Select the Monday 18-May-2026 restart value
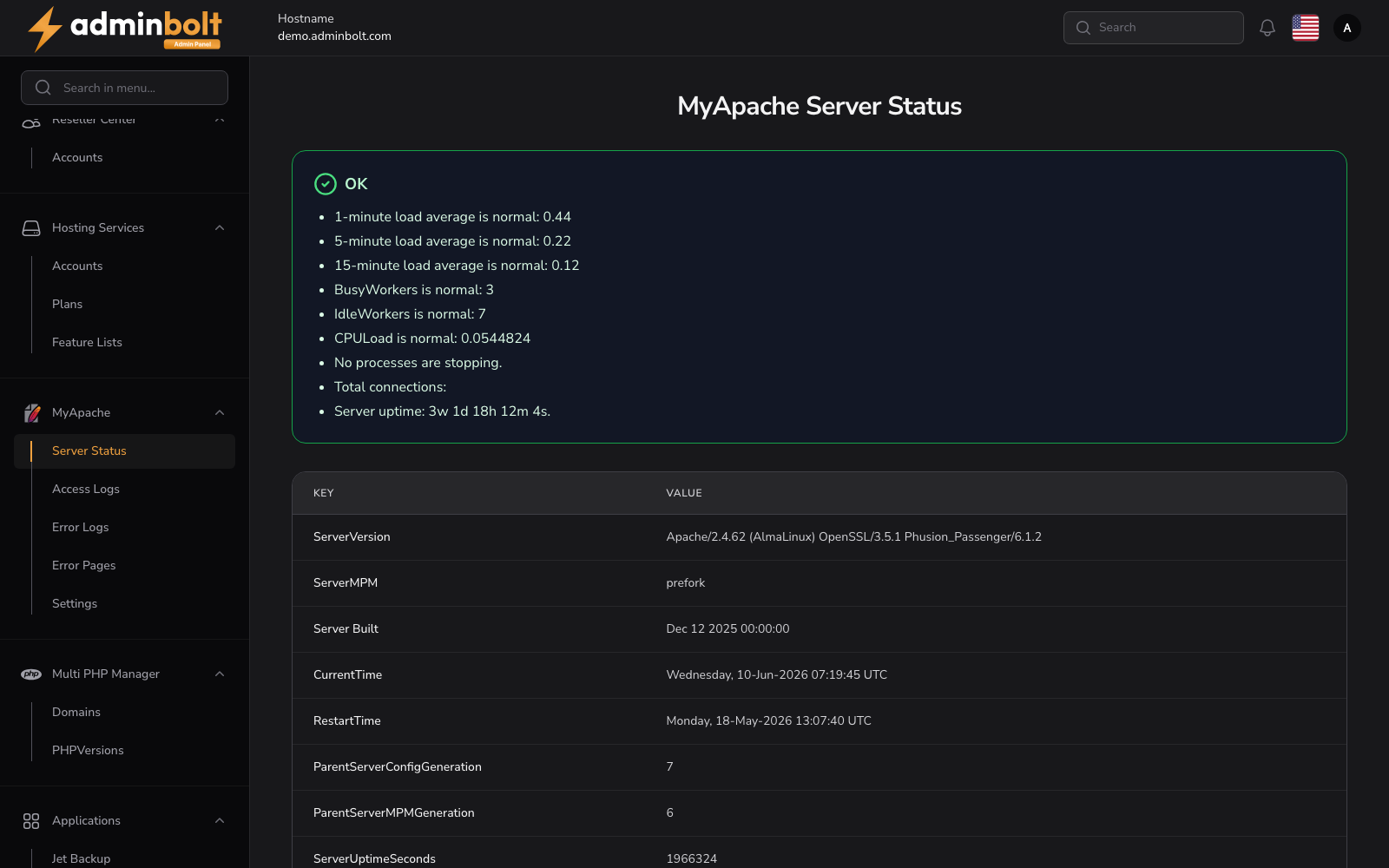Viewport: 1389px width, 868px height. (x=768, y=721)
